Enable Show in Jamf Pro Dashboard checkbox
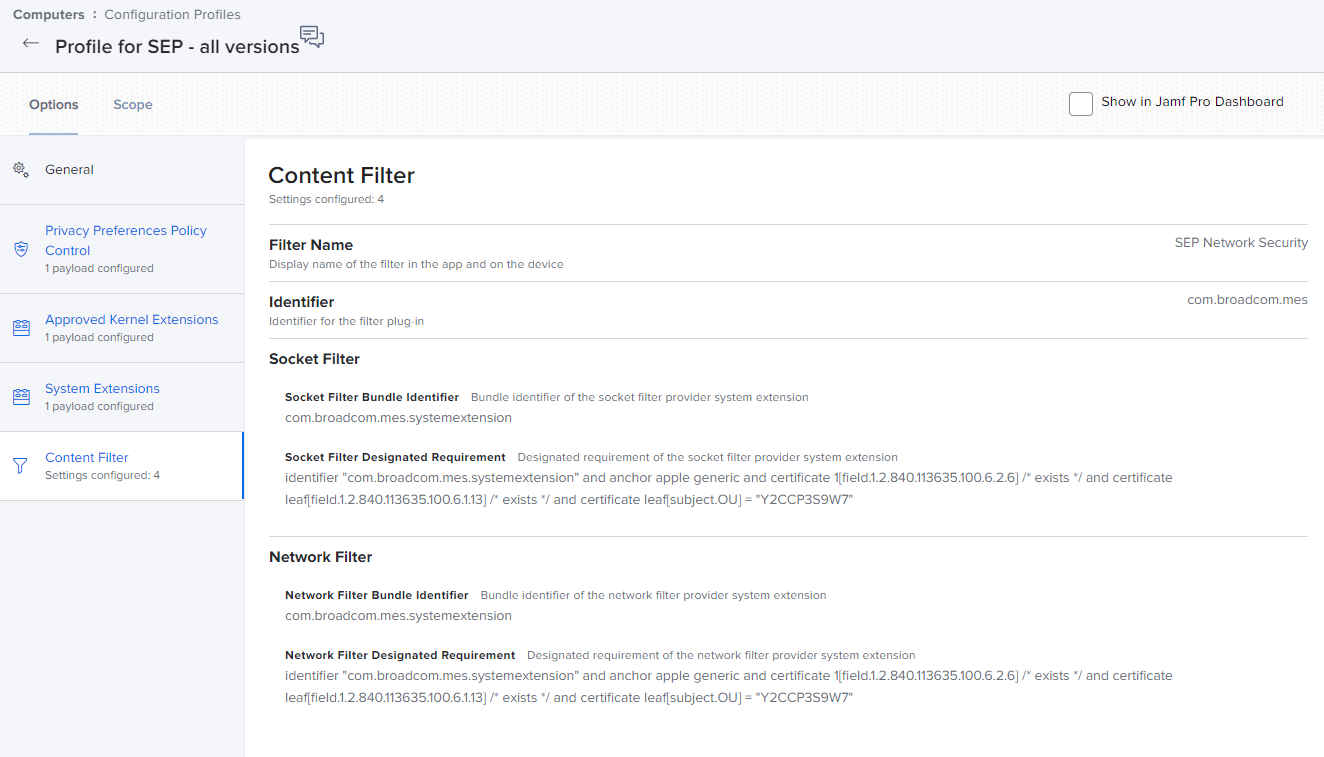 click(x=1081, y=103)
